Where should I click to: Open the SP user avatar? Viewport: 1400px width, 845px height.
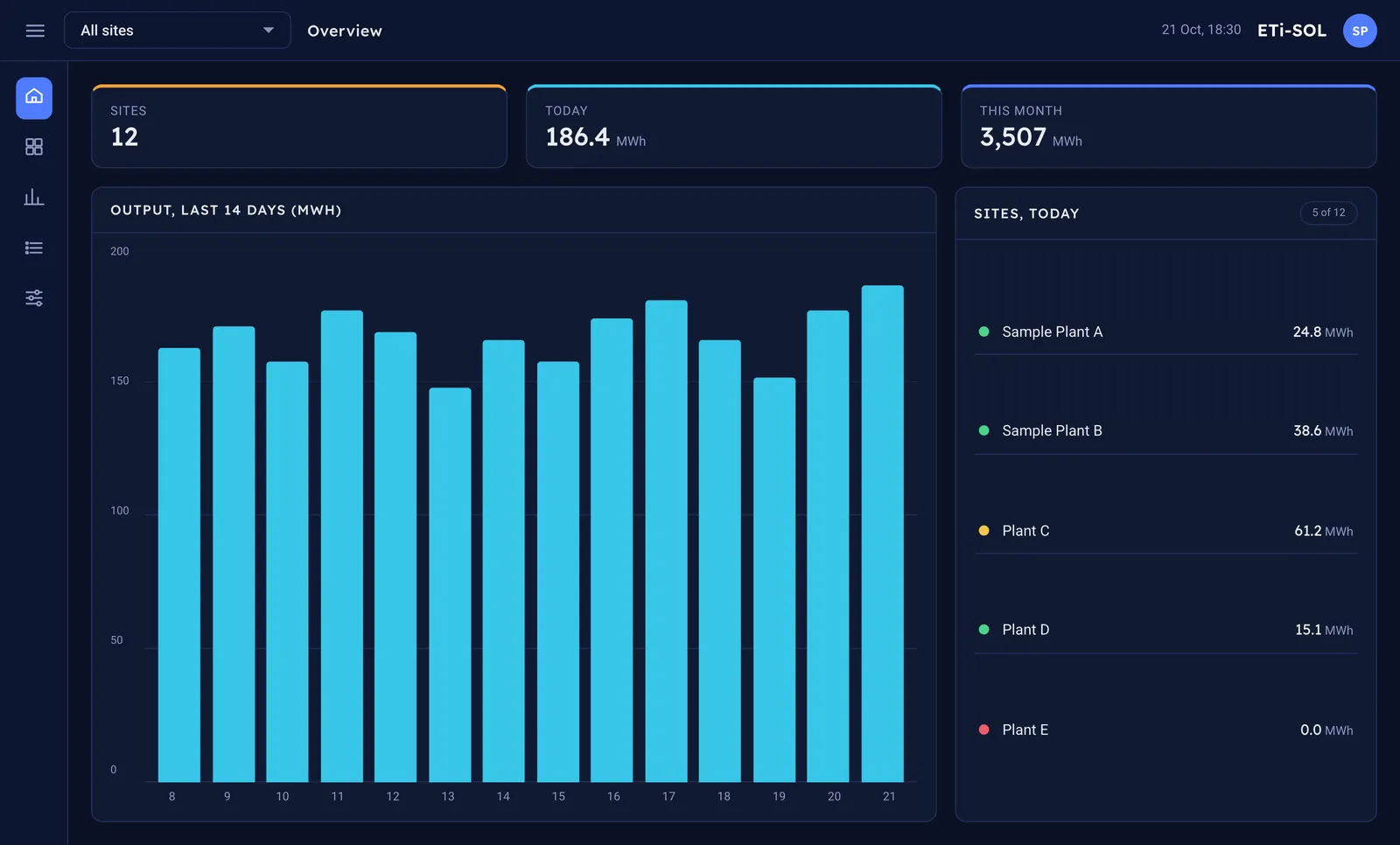[x=1360, y=31]
